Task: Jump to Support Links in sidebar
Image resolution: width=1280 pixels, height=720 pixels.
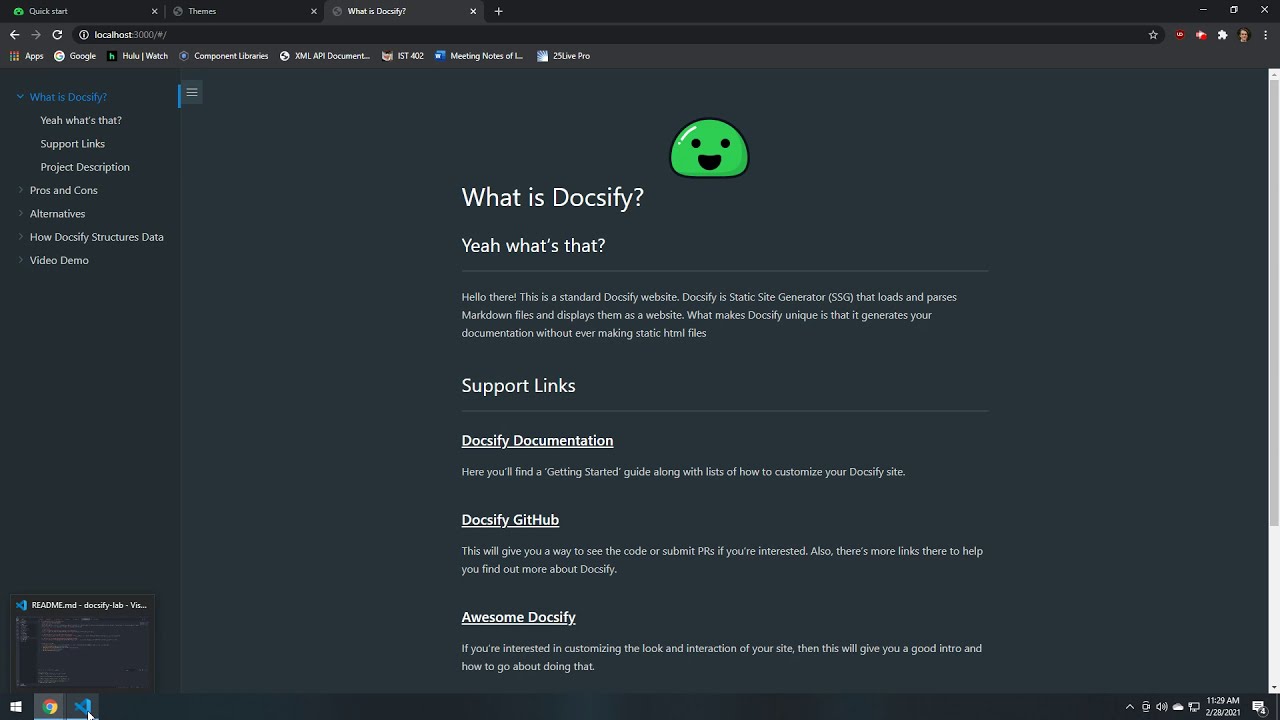Action: coord(72,144)
